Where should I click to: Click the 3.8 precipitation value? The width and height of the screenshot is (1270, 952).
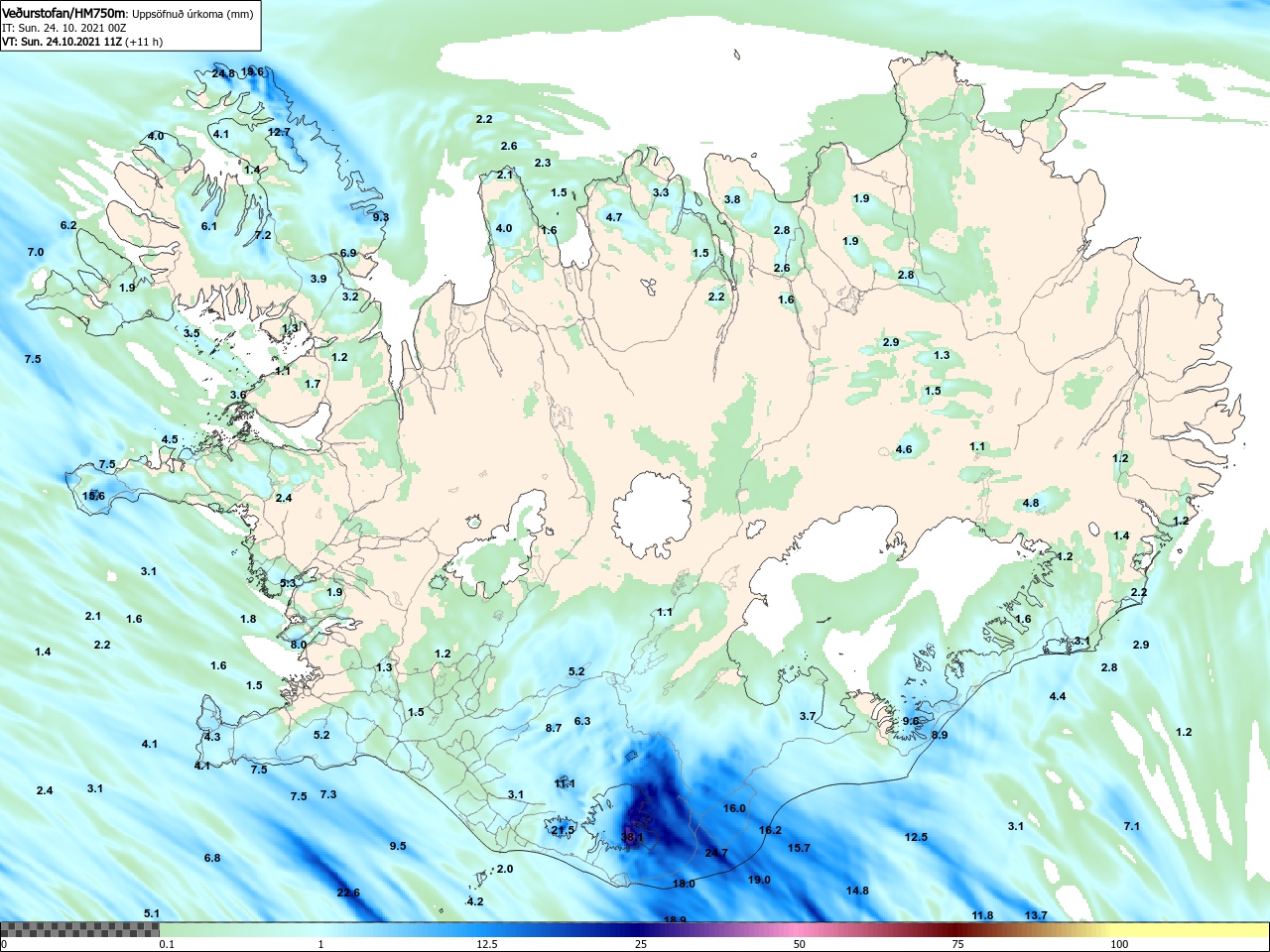(x=732, y=199)
